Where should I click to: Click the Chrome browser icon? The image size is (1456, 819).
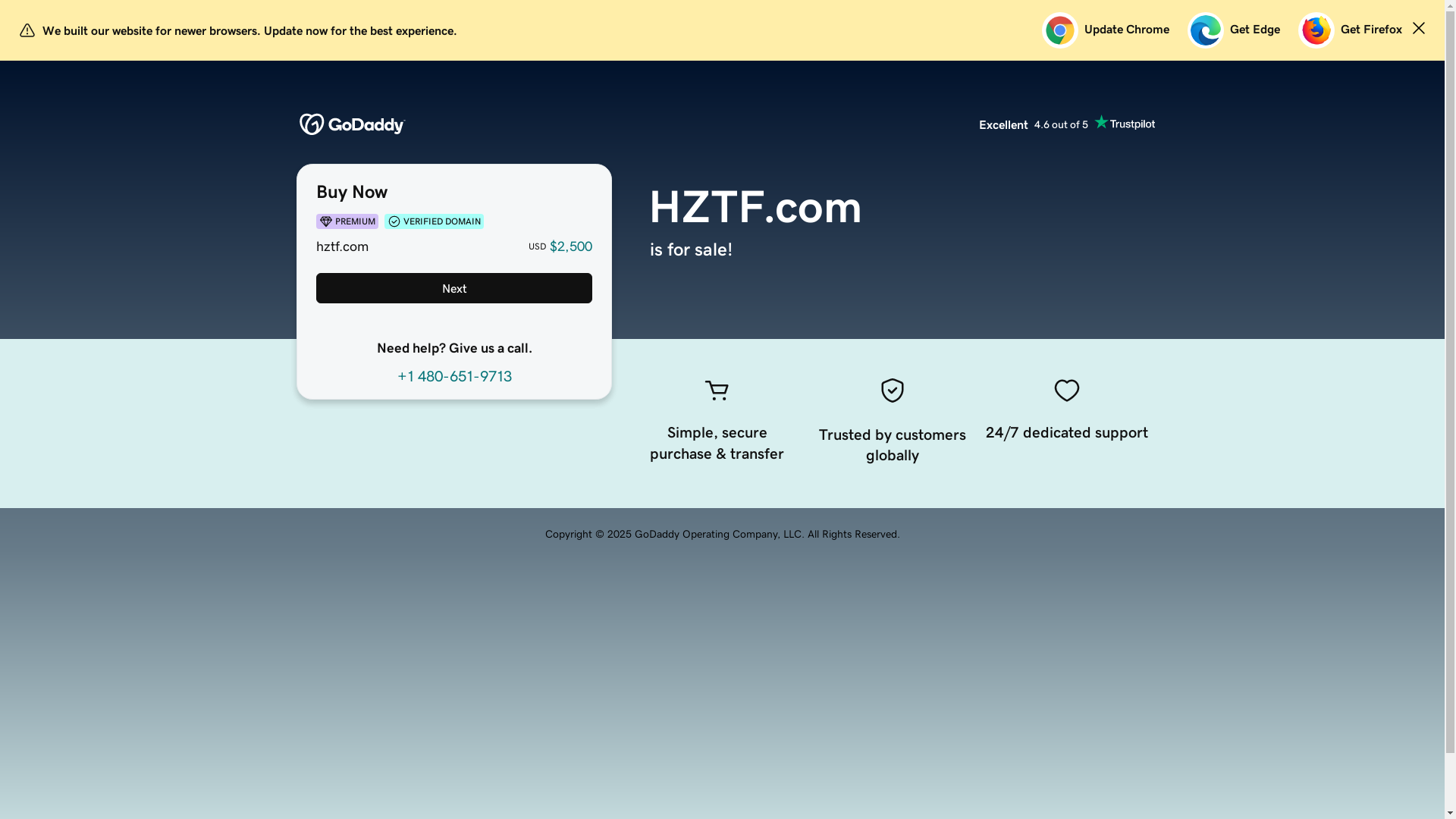1059,30
